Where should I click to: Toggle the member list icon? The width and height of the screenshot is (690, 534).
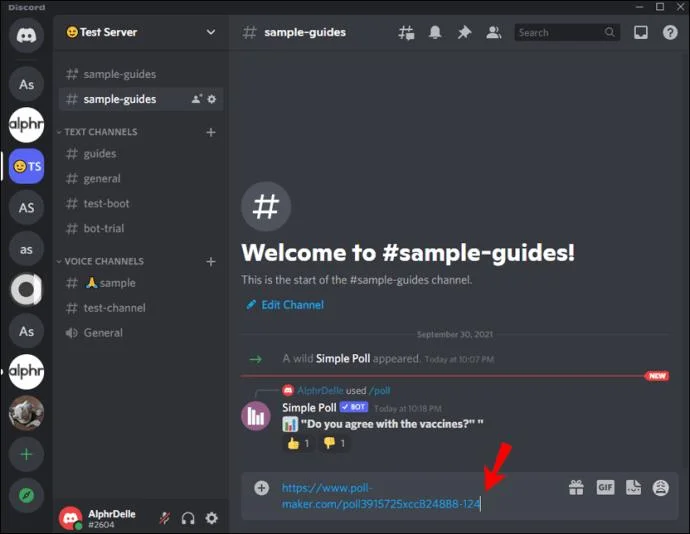[x=493, y=32]
